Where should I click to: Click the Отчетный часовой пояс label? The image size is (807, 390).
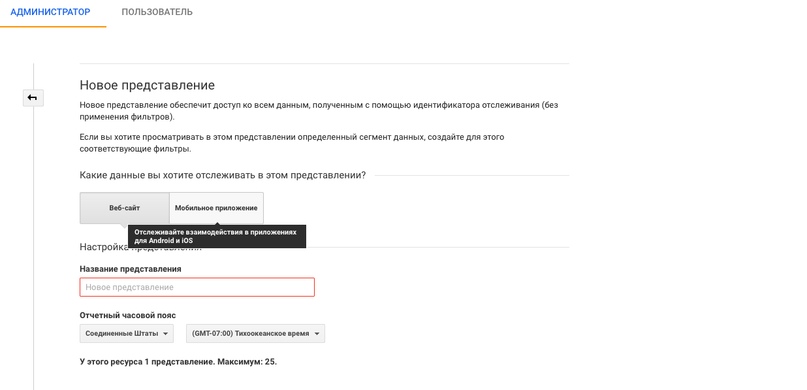pos(128,315)
